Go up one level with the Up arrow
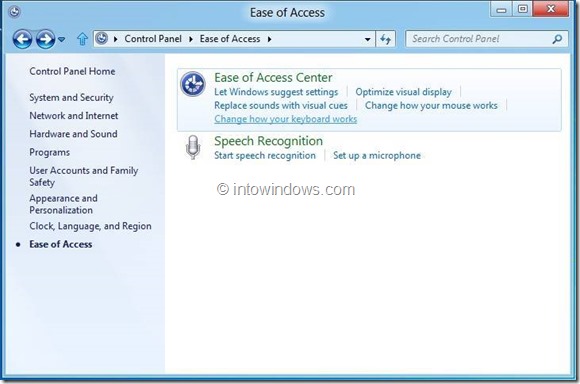Viewport: 580px width, 384px height. (82, 39)
